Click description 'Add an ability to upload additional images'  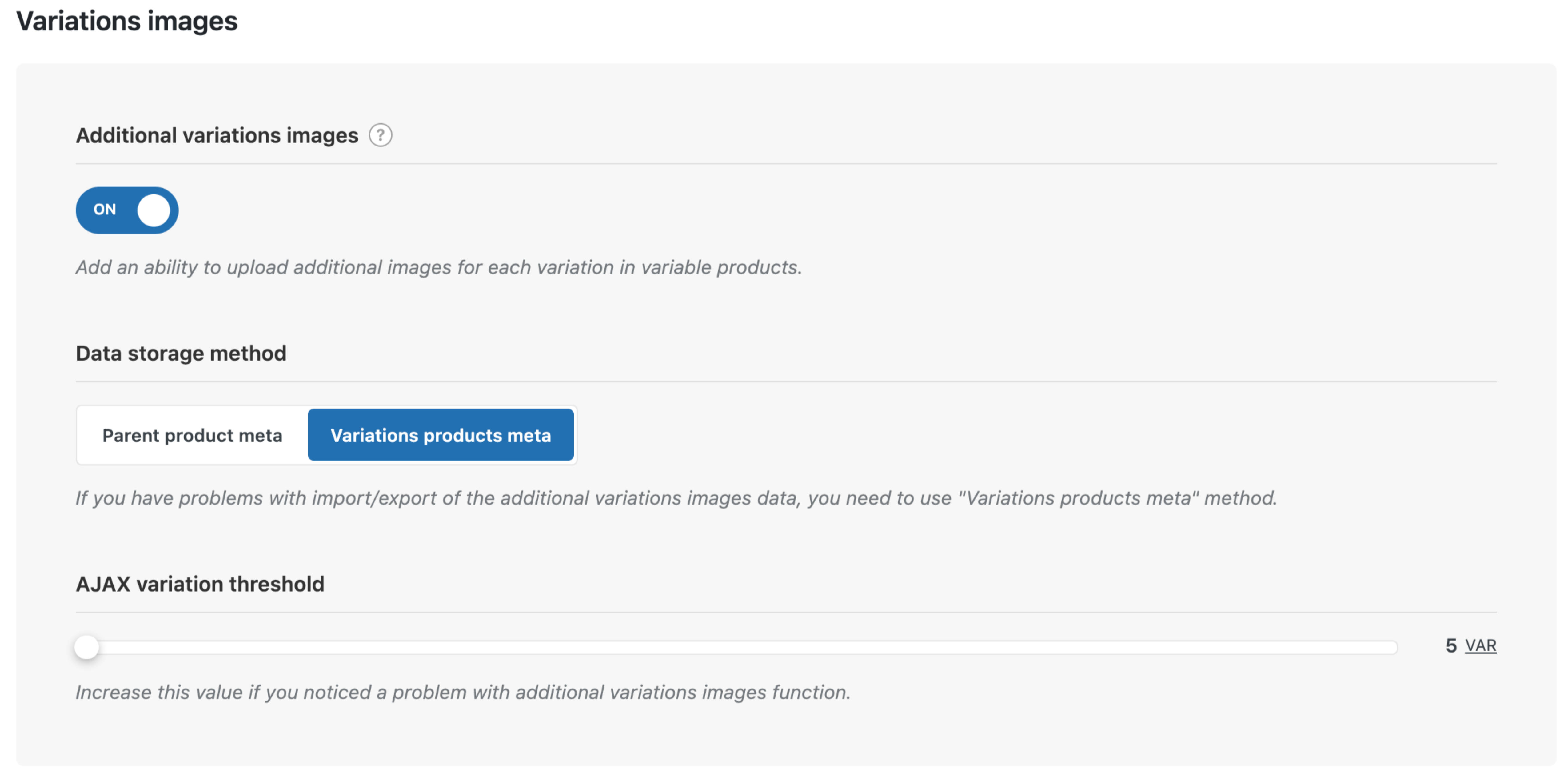click(438, 267)
